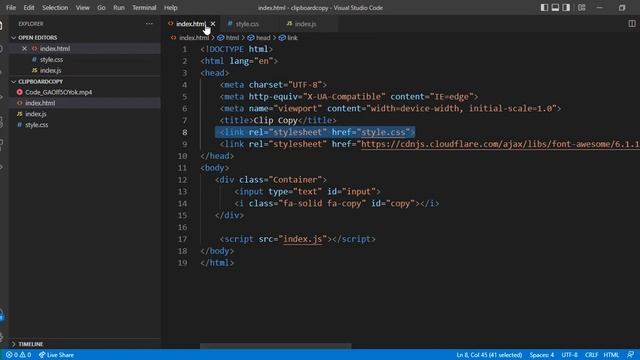Viewport: 640px width, 360px height.
Task: Click link element in the breadcrumb
Action: [x=292, y=38]
